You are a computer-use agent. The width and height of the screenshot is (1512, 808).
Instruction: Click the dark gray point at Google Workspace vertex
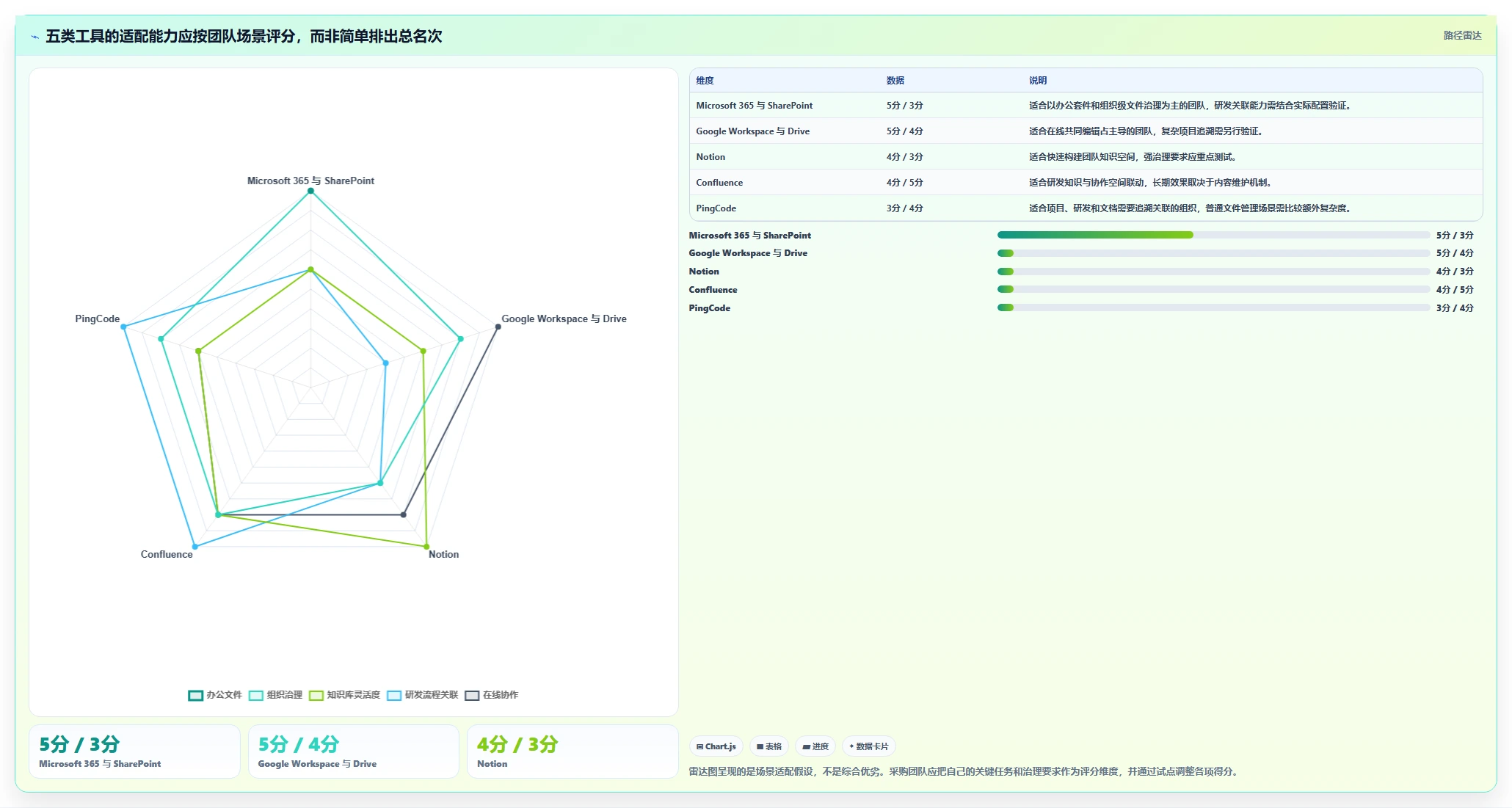pyautogui.click(x=498, y=327)
